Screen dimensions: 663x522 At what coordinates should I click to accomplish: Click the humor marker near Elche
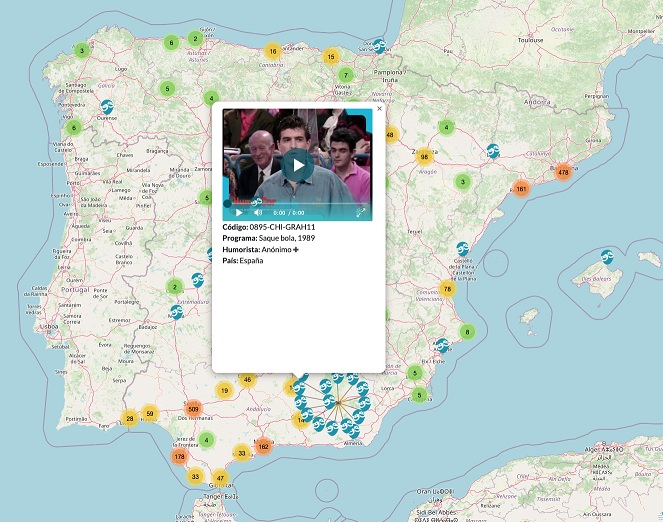coord(442,345)
